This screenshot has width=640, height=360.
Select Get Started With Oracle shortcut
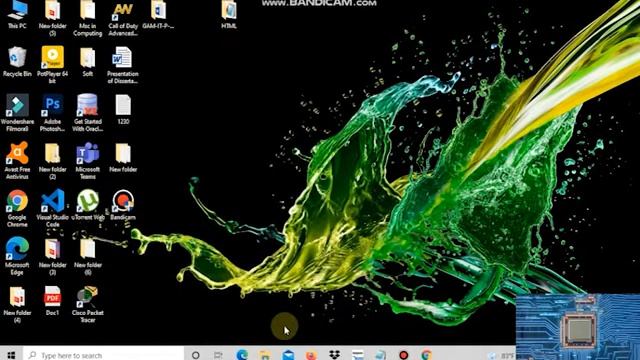tap(87, 113)
